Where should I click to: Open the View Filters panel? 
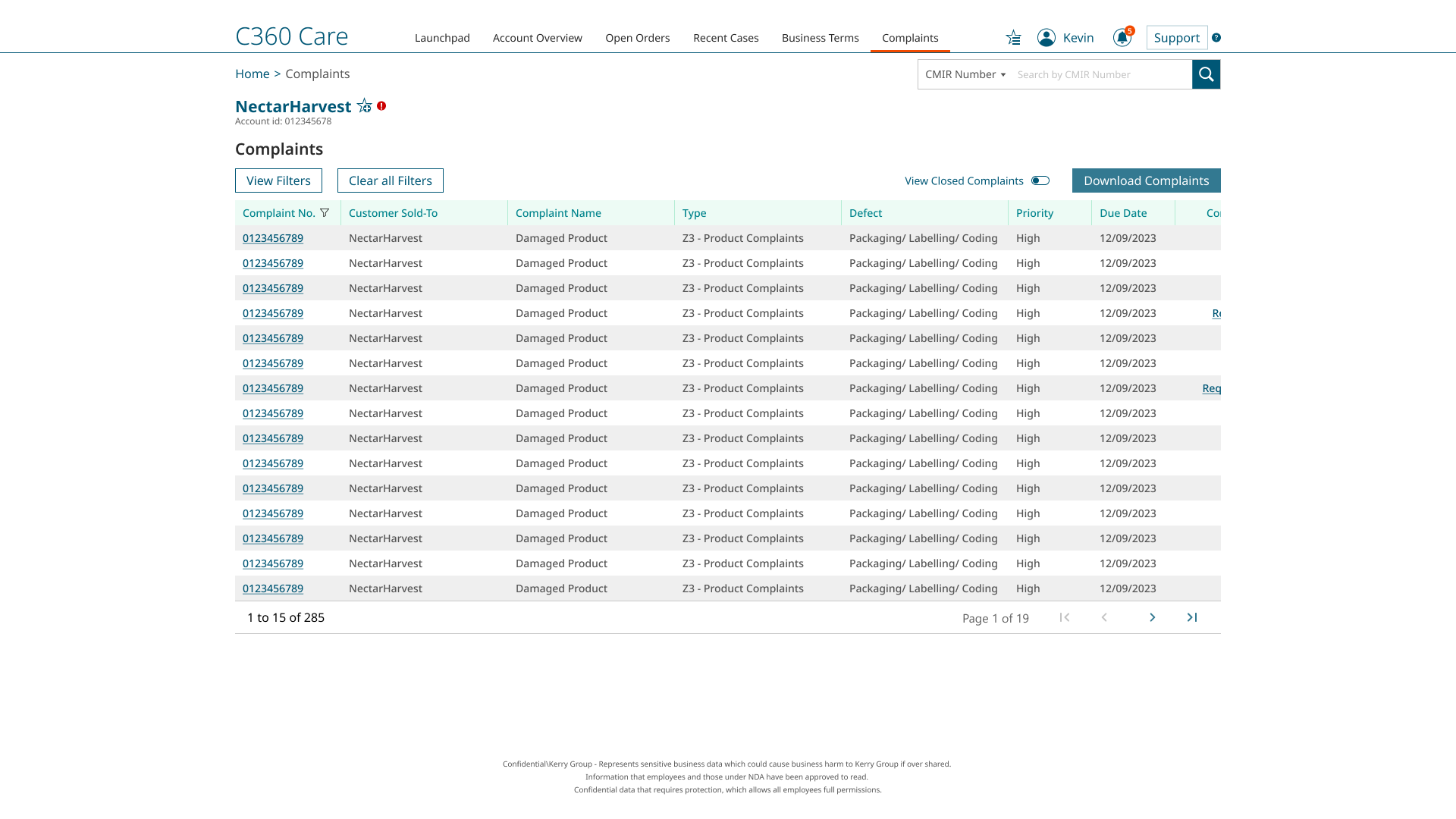[x=278, y=180]
